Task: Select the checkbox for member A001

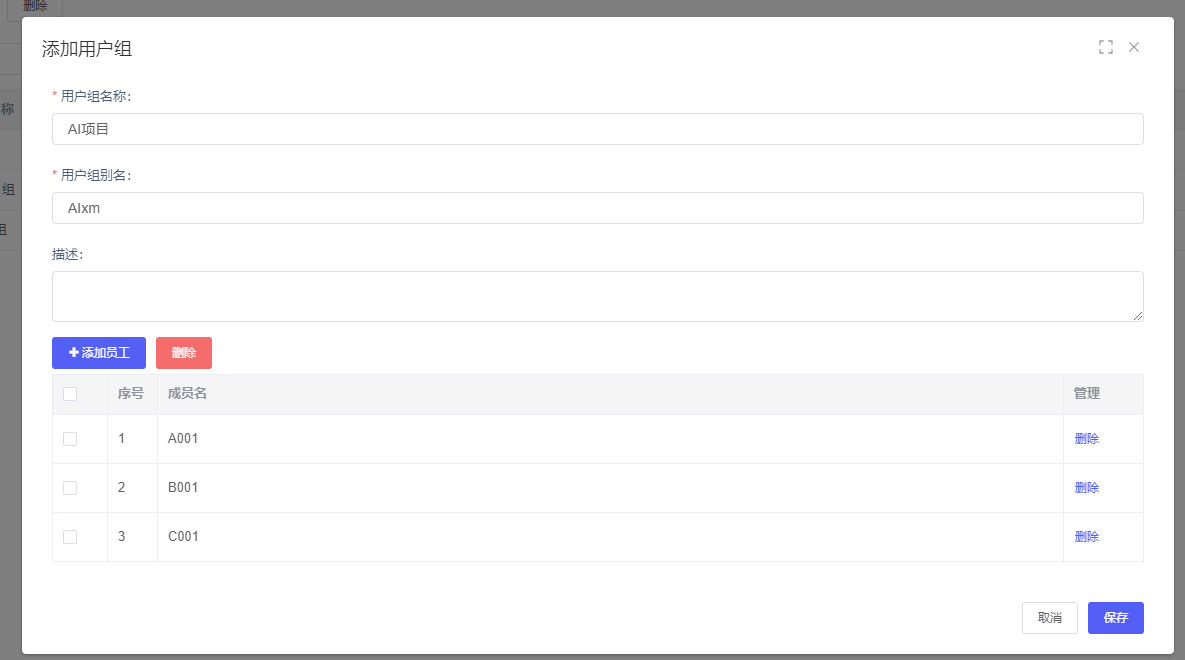Action: point(70,439)
